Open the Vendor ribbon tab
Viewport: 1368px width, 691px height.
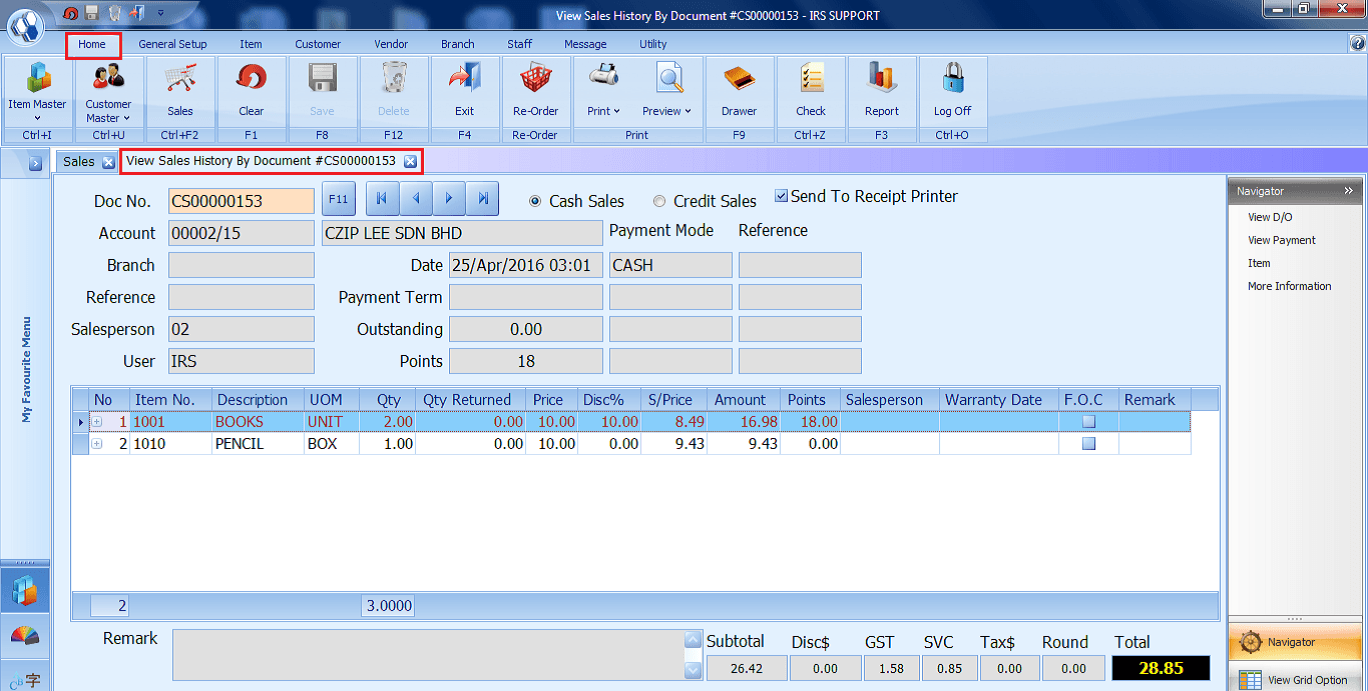391,44
